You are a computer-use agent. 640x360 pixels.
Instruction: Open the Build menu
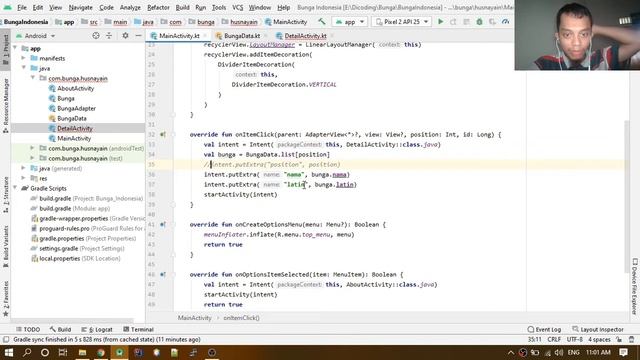pos(182,7)
